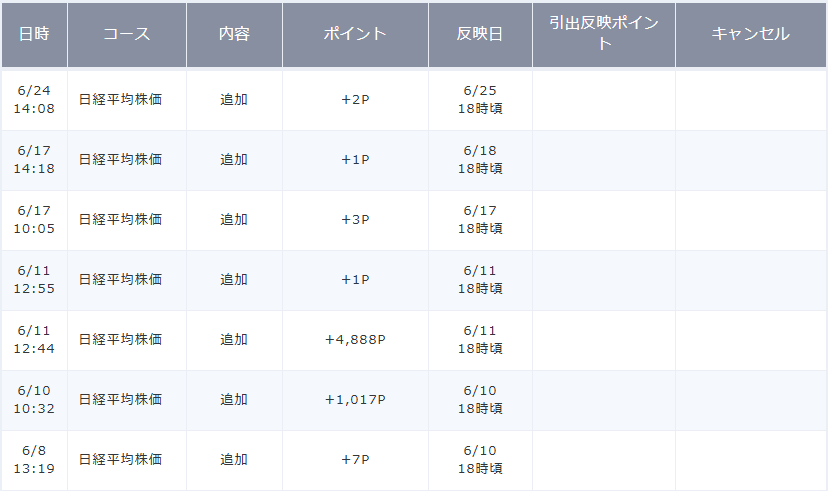Select the 6/24 14:08 date cell
Screen dimensions: 828x491
click(34, 100)
